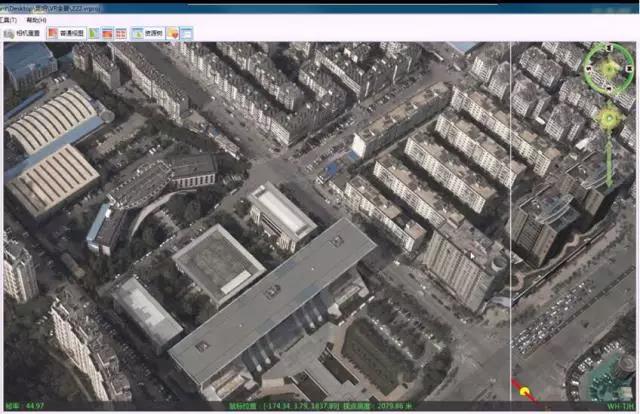Click the glowing center of the compass
Viewport: 640px width, 414px height.
(x=609, y=67)
